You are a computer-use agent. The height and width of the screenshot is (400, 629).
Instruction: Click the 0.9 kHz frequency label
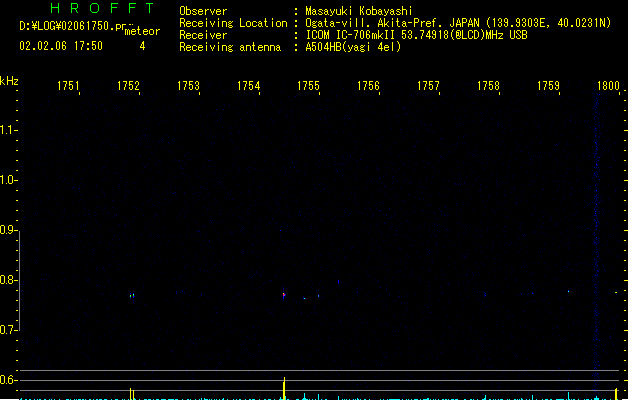[x=7, y=230]
